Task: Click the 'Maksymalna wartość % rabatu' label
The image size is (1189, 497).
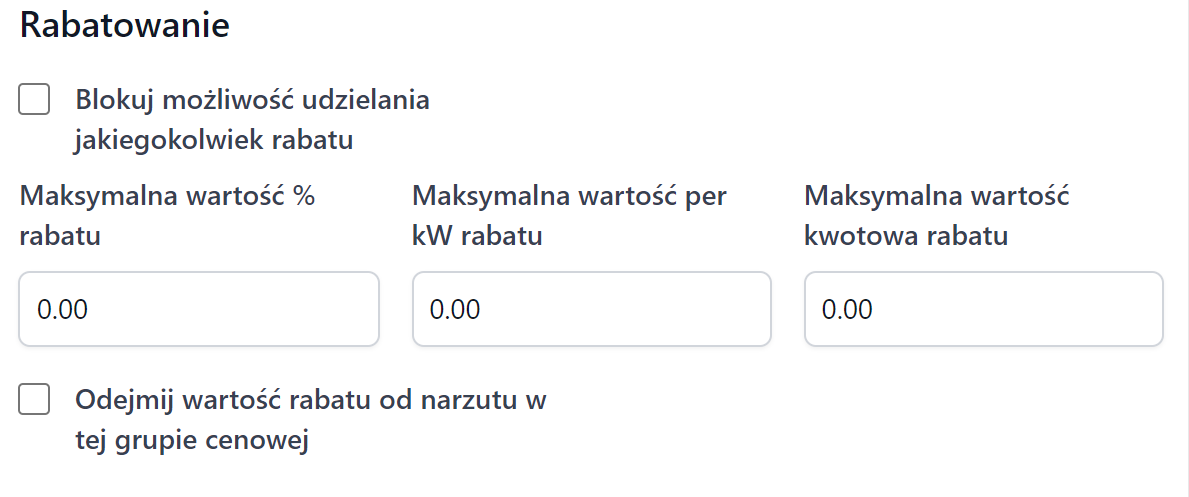Action: [167, 196]
